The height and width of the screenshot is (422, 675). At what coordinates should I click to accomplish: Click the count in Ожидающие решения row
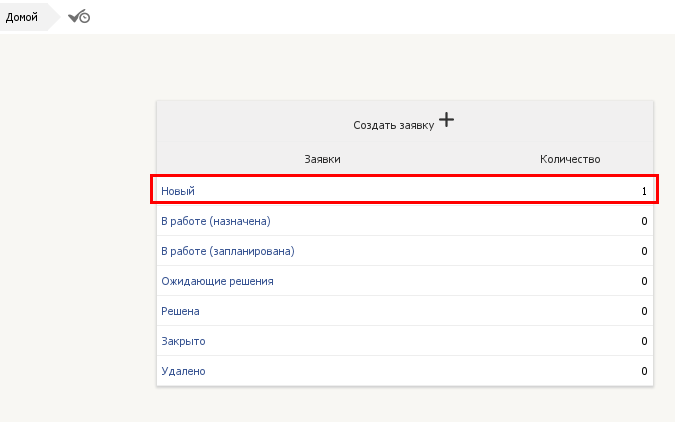[644, 281]
